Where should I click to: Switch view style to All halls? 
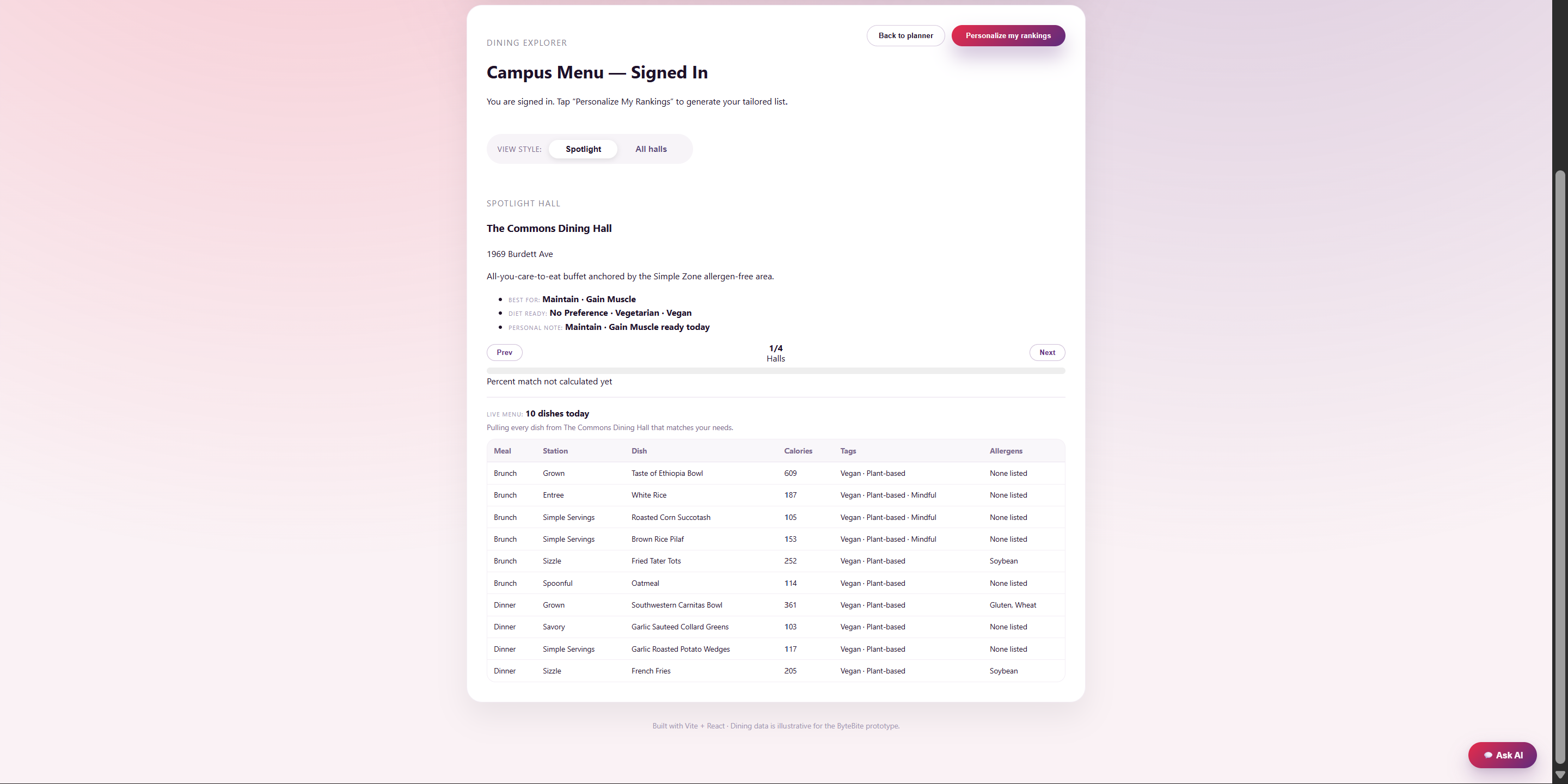click(651, 149)
